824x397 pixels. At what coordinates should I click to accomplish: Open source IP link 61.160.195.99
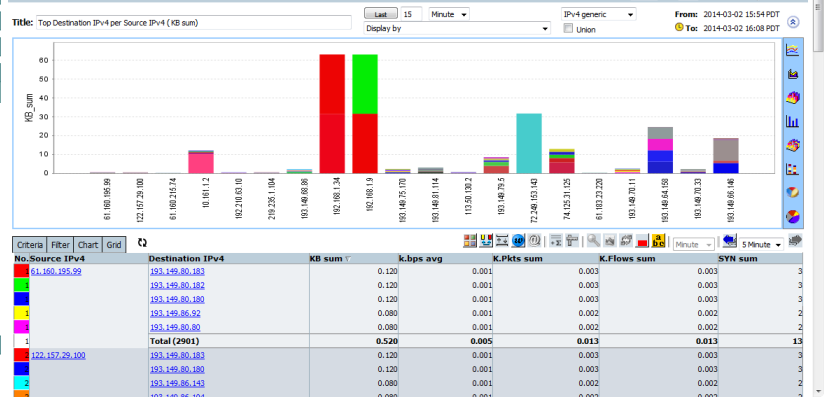(x=56, y=271)
